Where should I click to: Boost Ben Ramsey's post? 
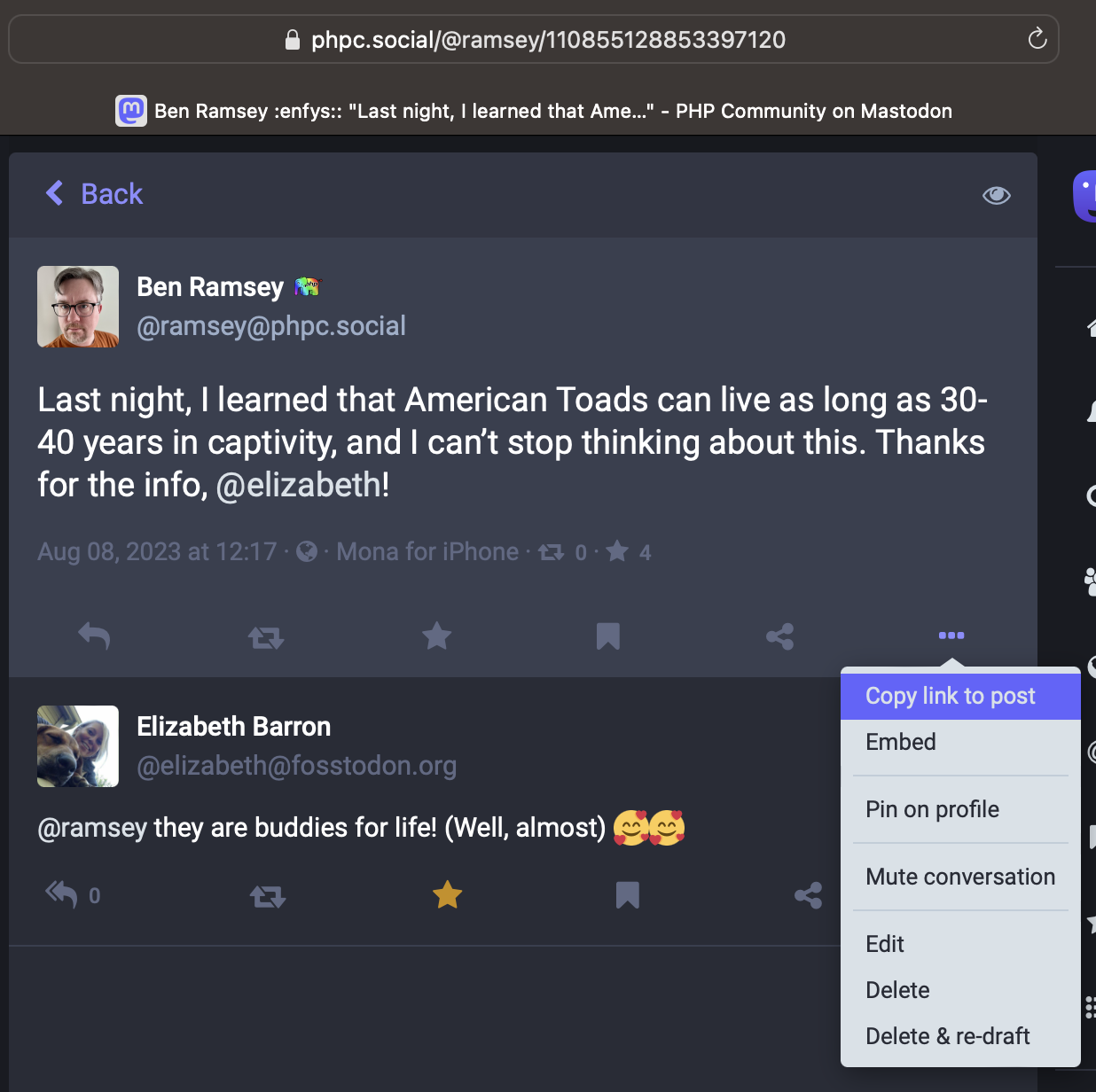point(265,636)
